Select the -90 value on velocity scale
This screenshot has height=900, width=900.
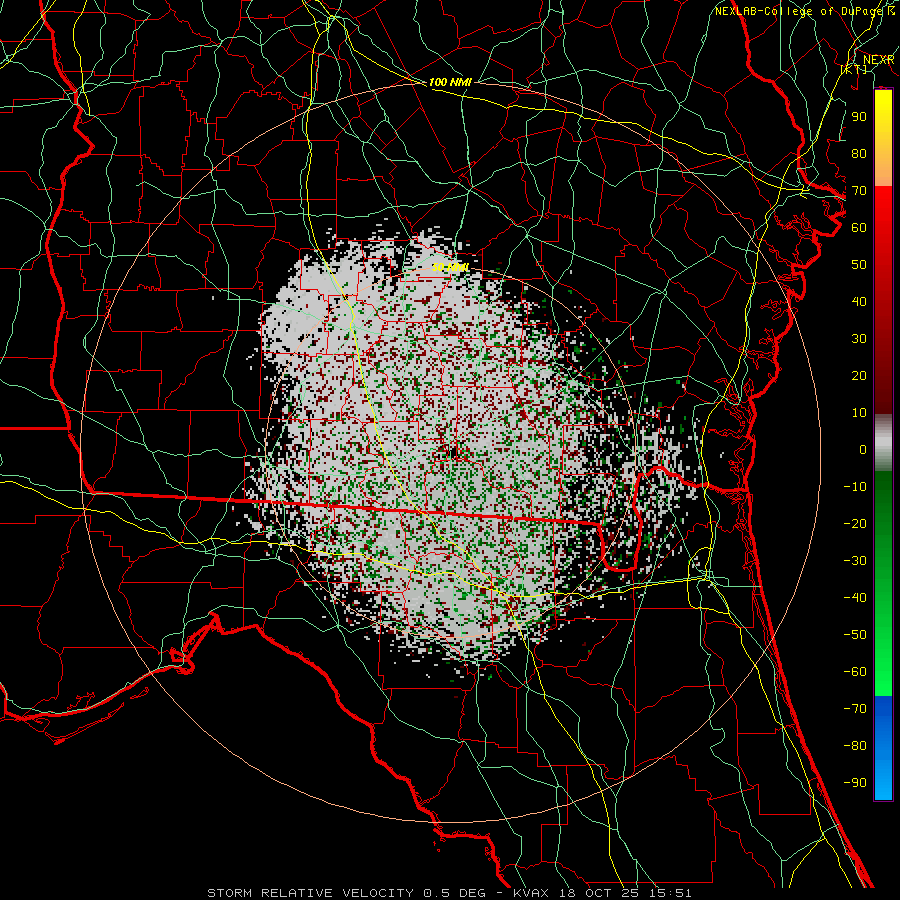click(855, 783)
